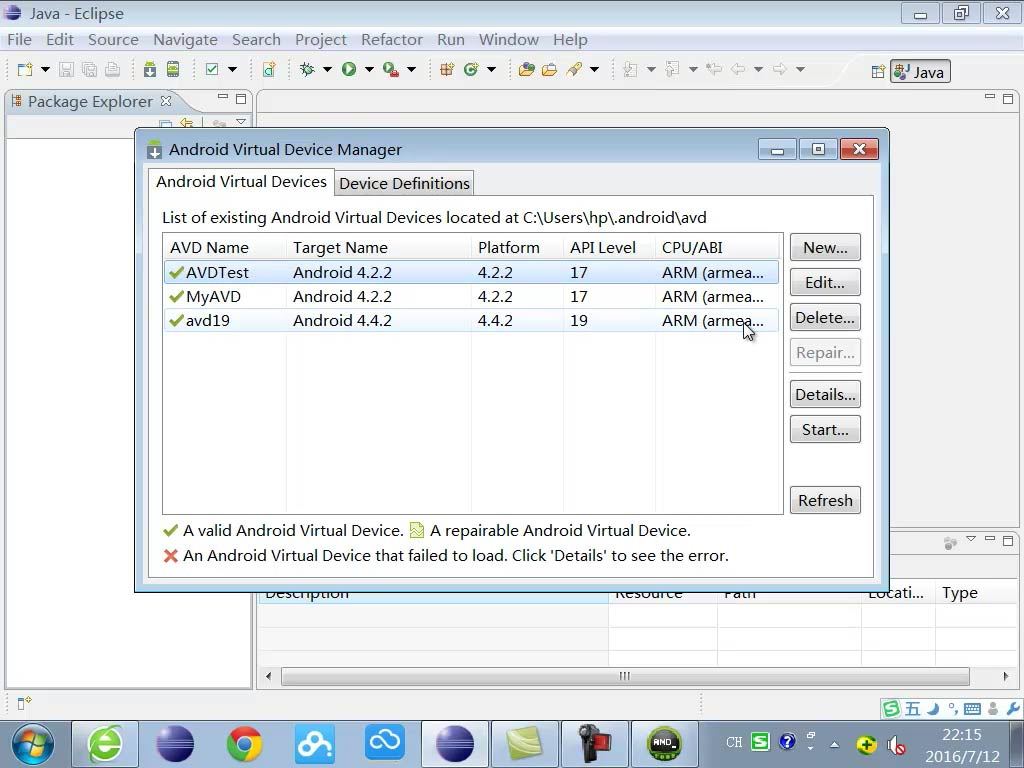The height and width of the screenshot is (768, 1024).
Task: Open the Navigate menu
Action: [x=185, y=40]
